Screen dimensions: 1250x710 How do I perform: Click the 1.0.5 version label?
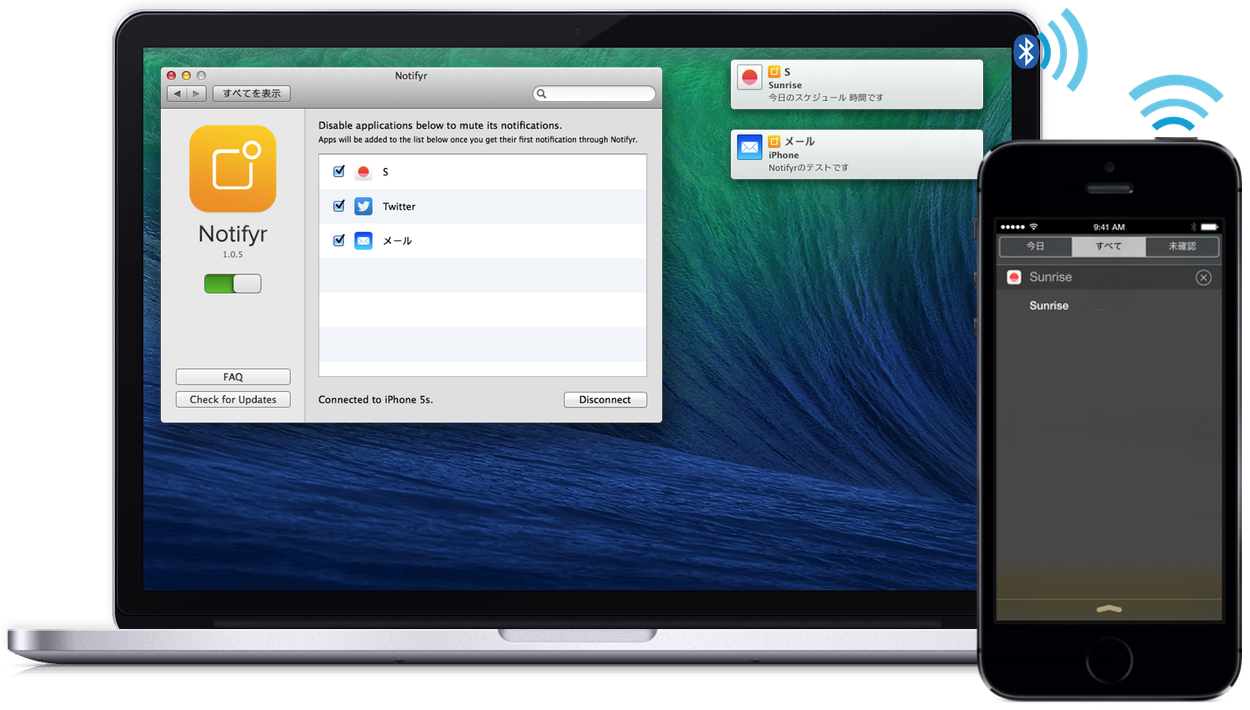tap(233, 255)
